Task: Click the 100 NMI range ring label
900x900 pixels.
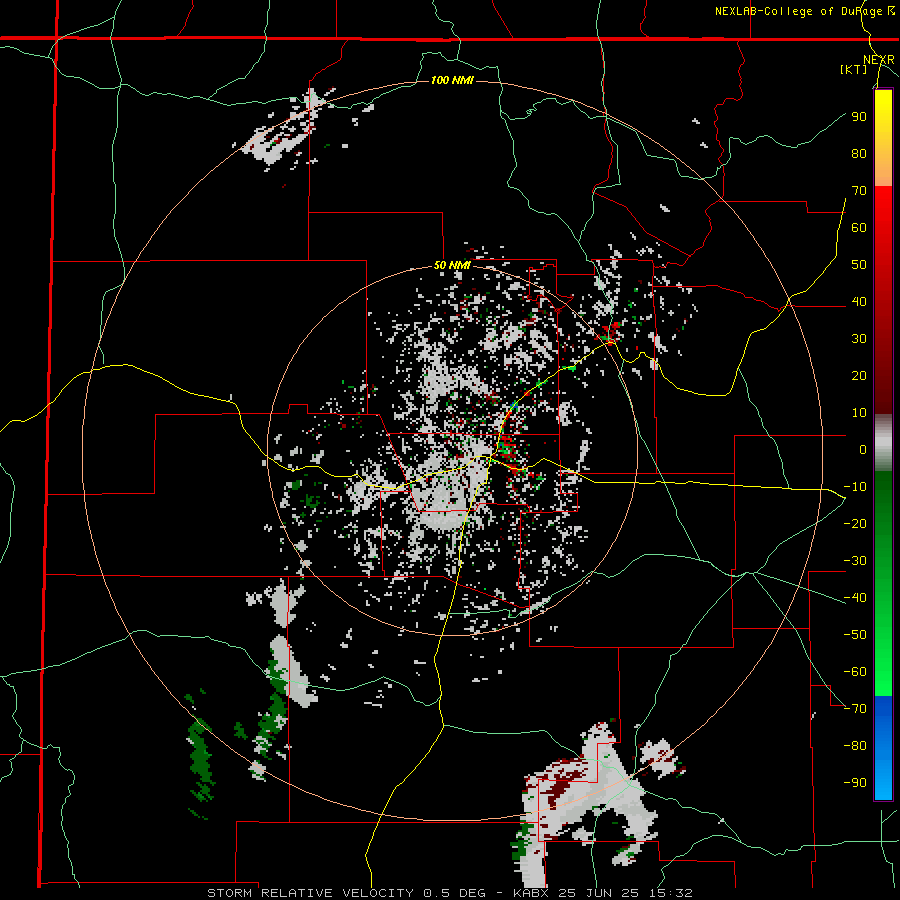Action: tap(452, 80)
